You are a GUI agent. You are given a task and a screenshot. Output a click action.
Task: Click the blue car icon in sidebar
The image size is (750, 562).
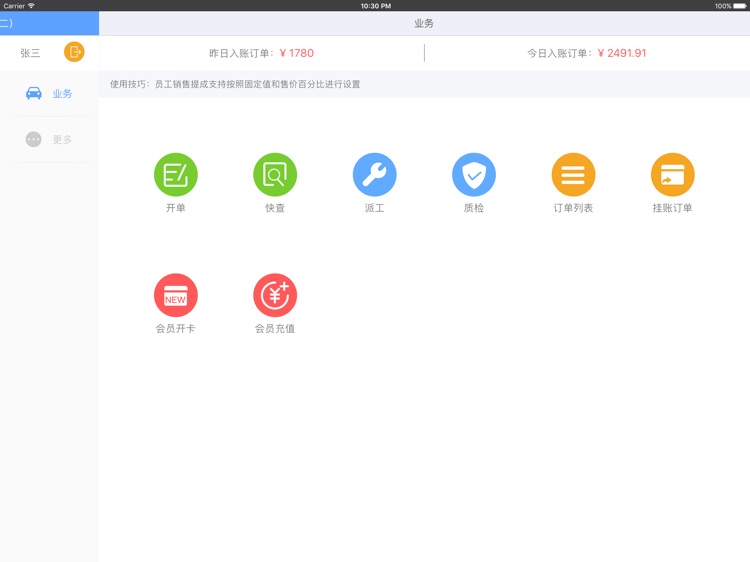pyautogui.click(x=33, y=93)
